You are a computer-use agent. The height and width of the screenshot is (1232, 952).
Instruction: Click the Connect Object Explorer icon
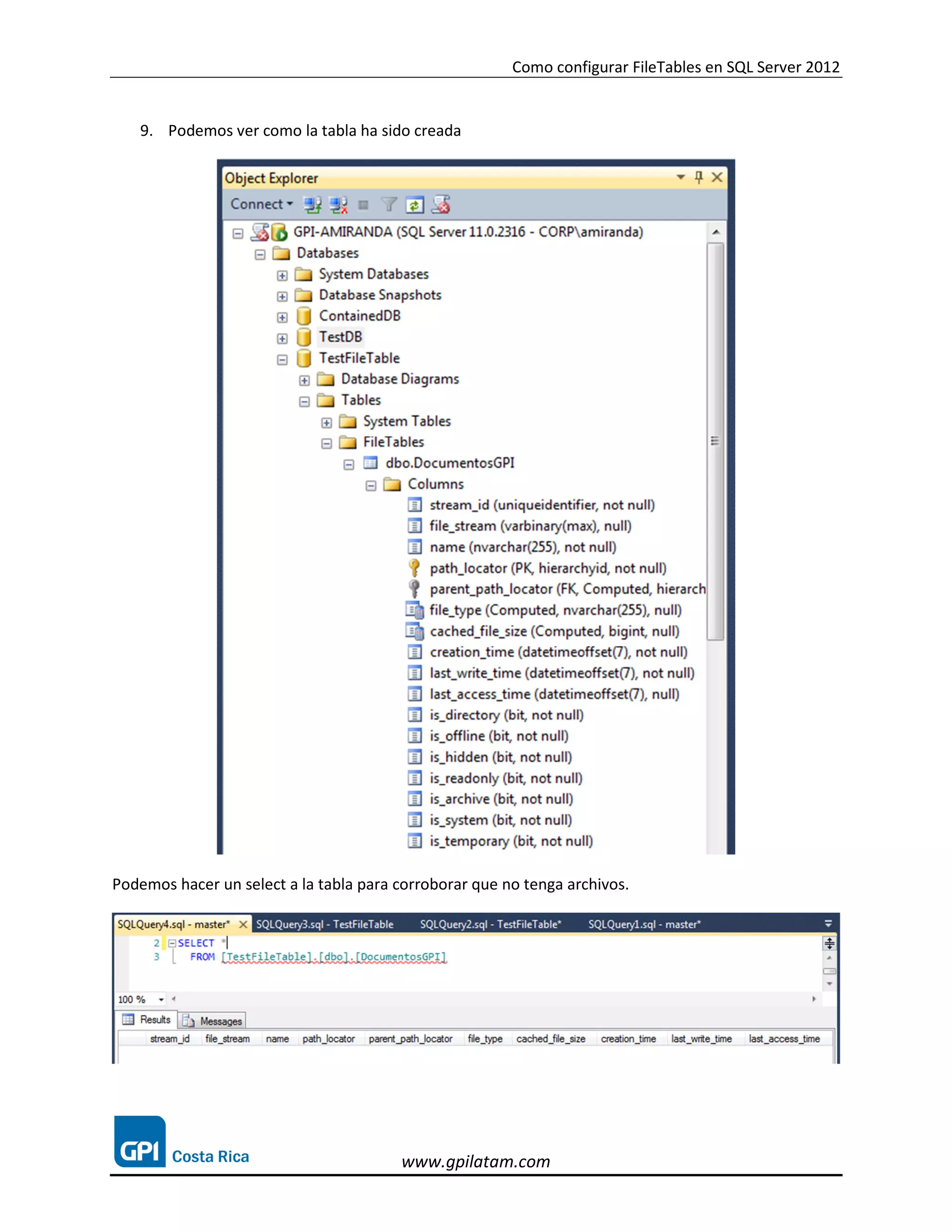pos(312,205)
